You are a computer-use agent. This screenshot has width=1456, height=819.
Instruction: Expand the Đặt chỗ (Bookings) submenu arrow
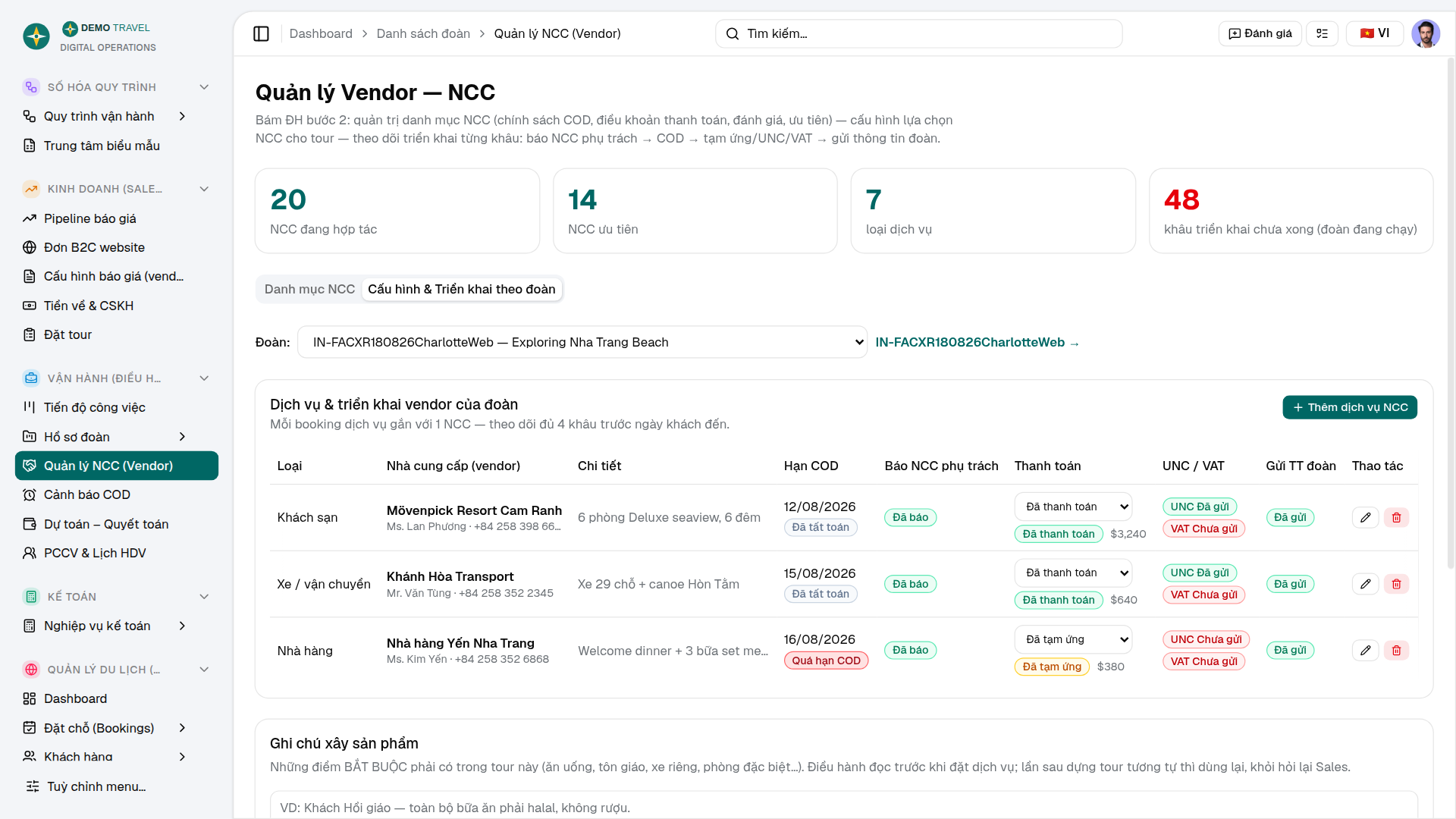point(182,728)
